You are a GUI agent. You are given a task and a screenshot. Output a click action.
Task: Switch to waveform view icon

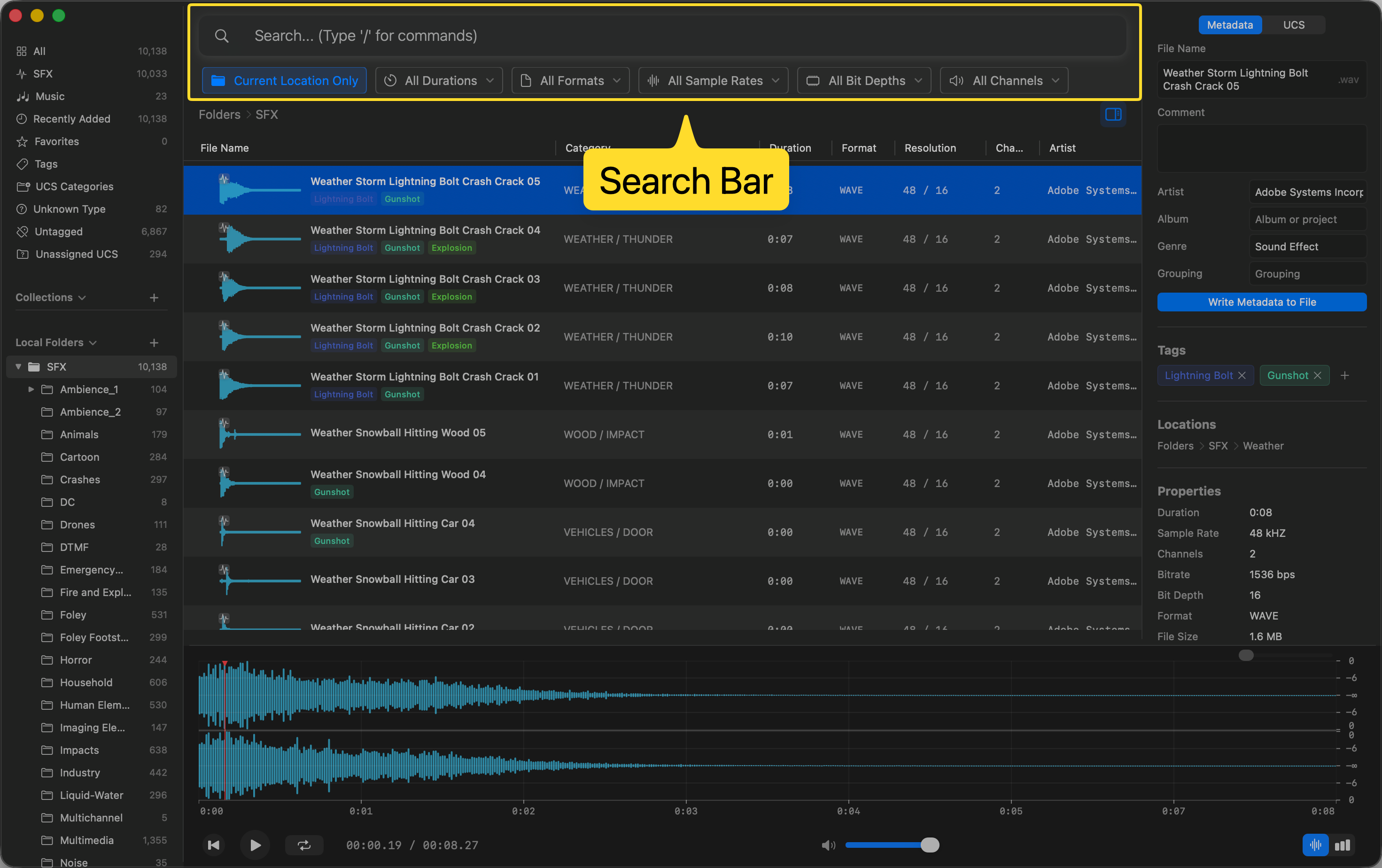click(x=1315, y=845)
